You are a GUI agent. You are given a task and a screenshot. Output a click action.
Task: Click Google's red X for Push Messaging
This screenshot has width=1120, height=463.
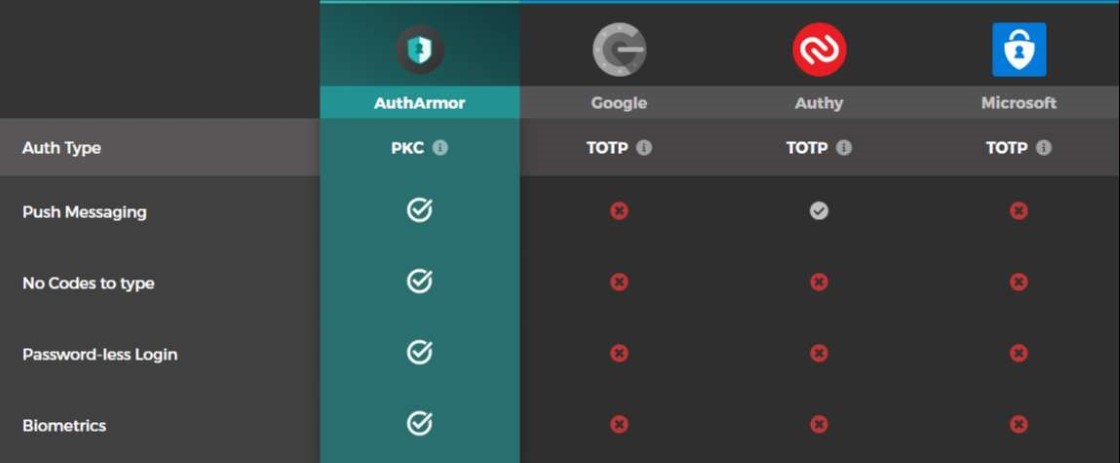tap(619, 211)
